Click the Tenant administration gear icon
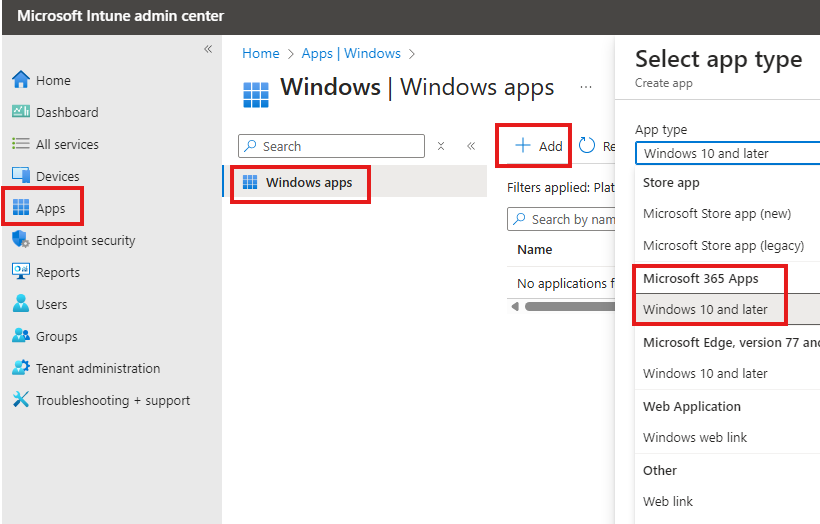The height and width of the screenshot is (524, 820). (x=21, y=368)
